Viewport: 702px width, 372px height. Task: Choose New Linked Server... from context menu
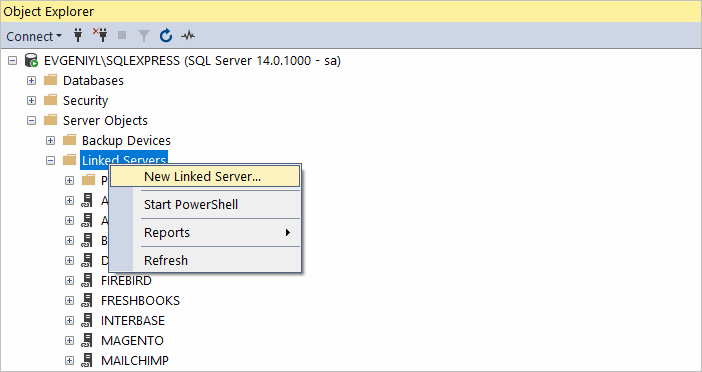205,176
